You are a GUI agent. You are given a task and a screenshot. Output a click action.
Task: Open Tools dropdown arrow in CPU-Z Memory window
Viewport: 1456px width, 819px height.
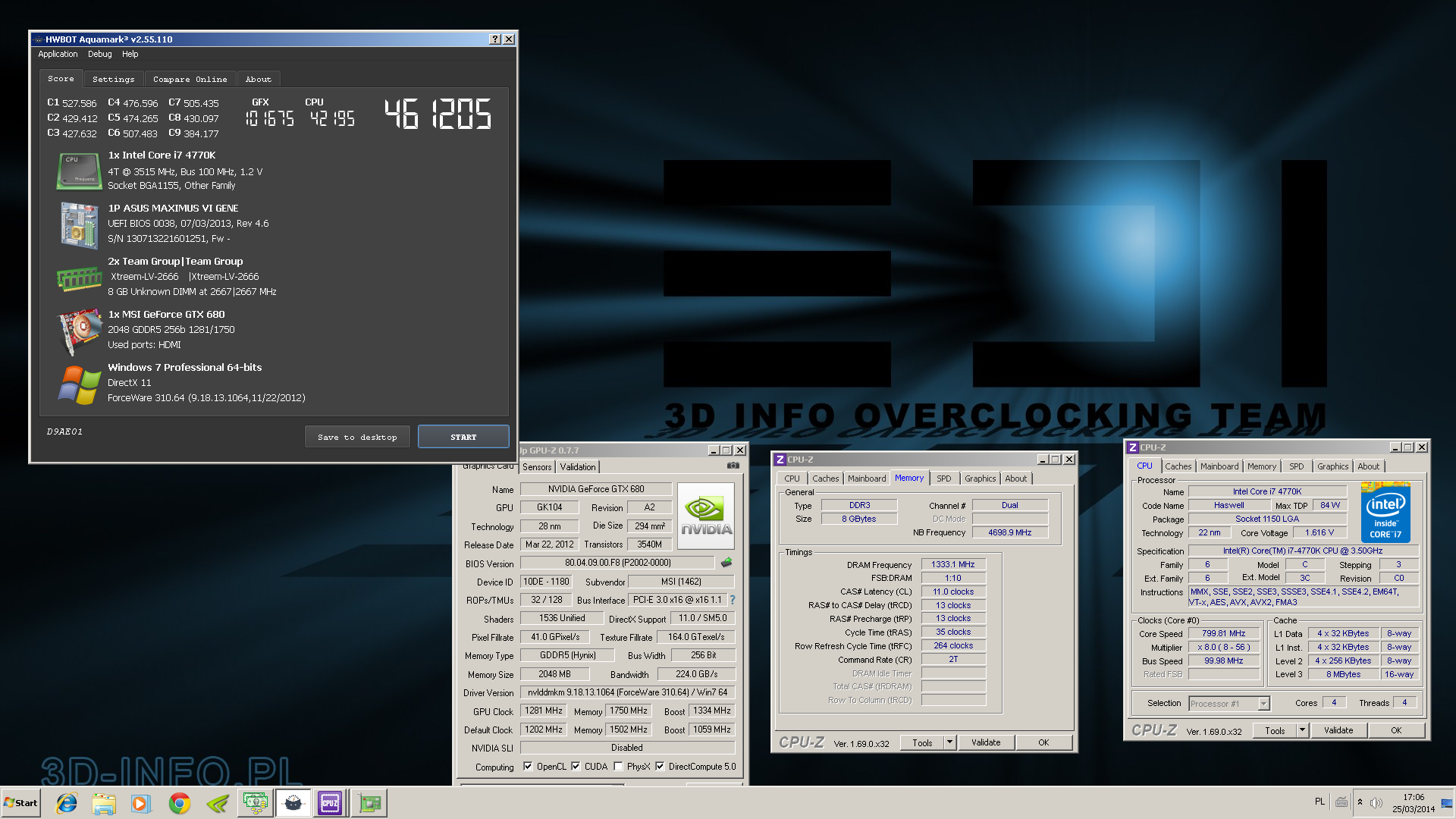coord(949,742)
